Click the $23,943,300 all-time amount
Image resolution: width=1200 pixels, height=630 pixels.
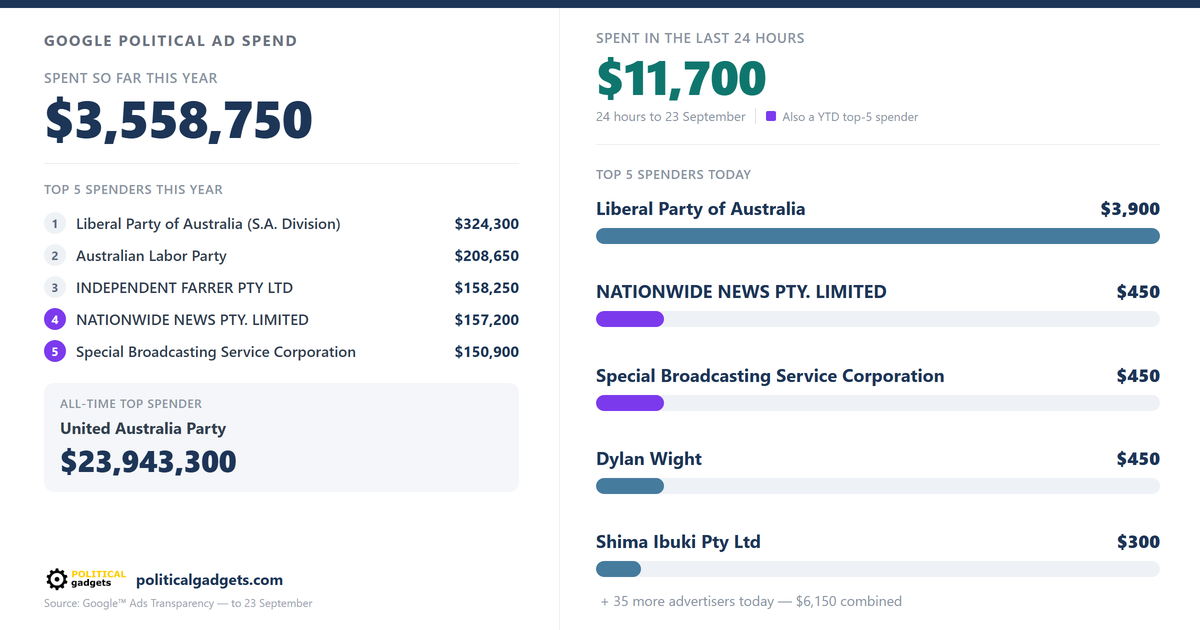tap(148, 461)
